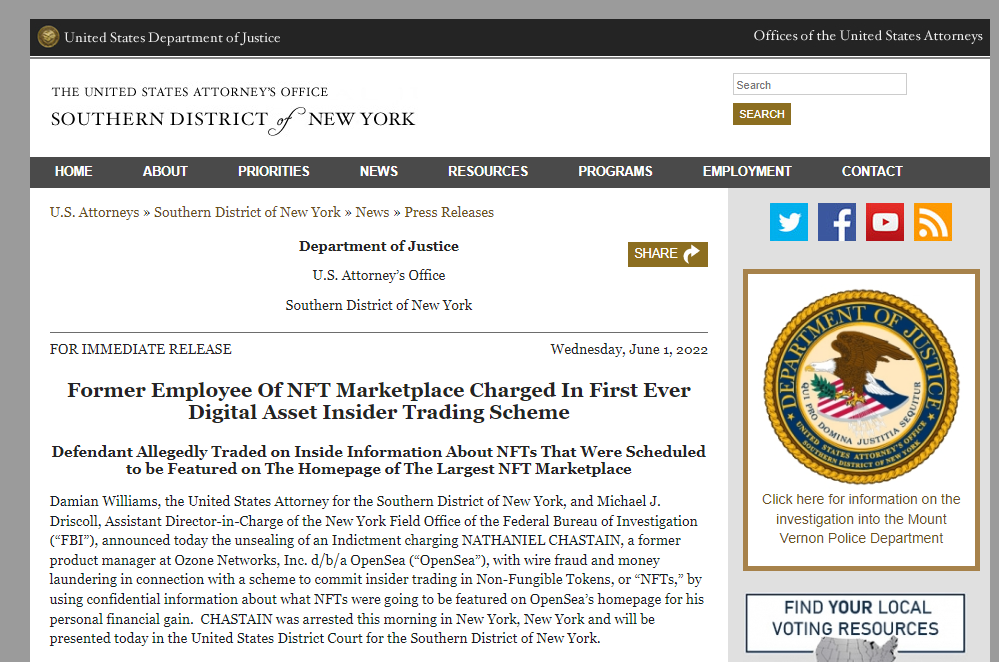The width and height of the screenshot is (999, 662).
Task: Go to Southern District of New York breadcrumb
Action: pos(247,212)
